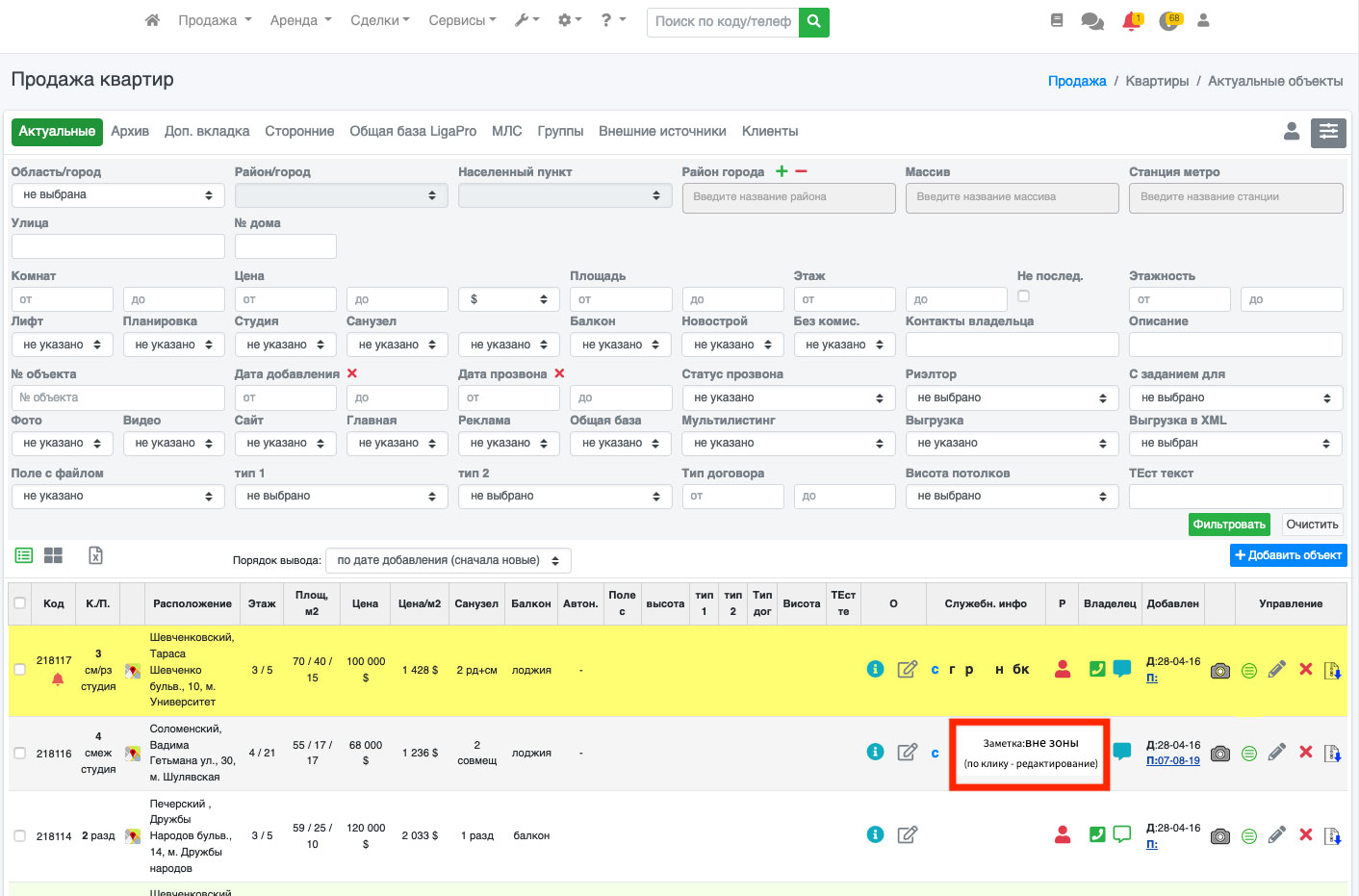Check the box for listing 218117

click(20, 670)
